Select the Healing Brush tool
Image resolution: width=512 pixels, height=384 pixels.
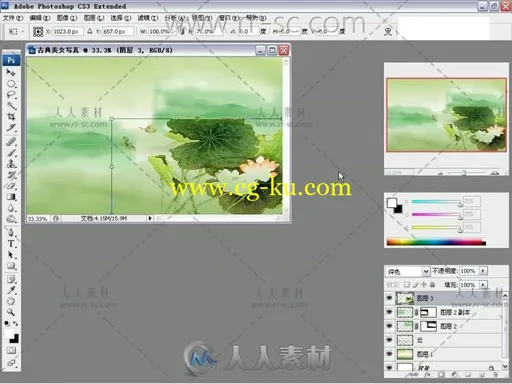pyautogui.click(x=11, y=141)
